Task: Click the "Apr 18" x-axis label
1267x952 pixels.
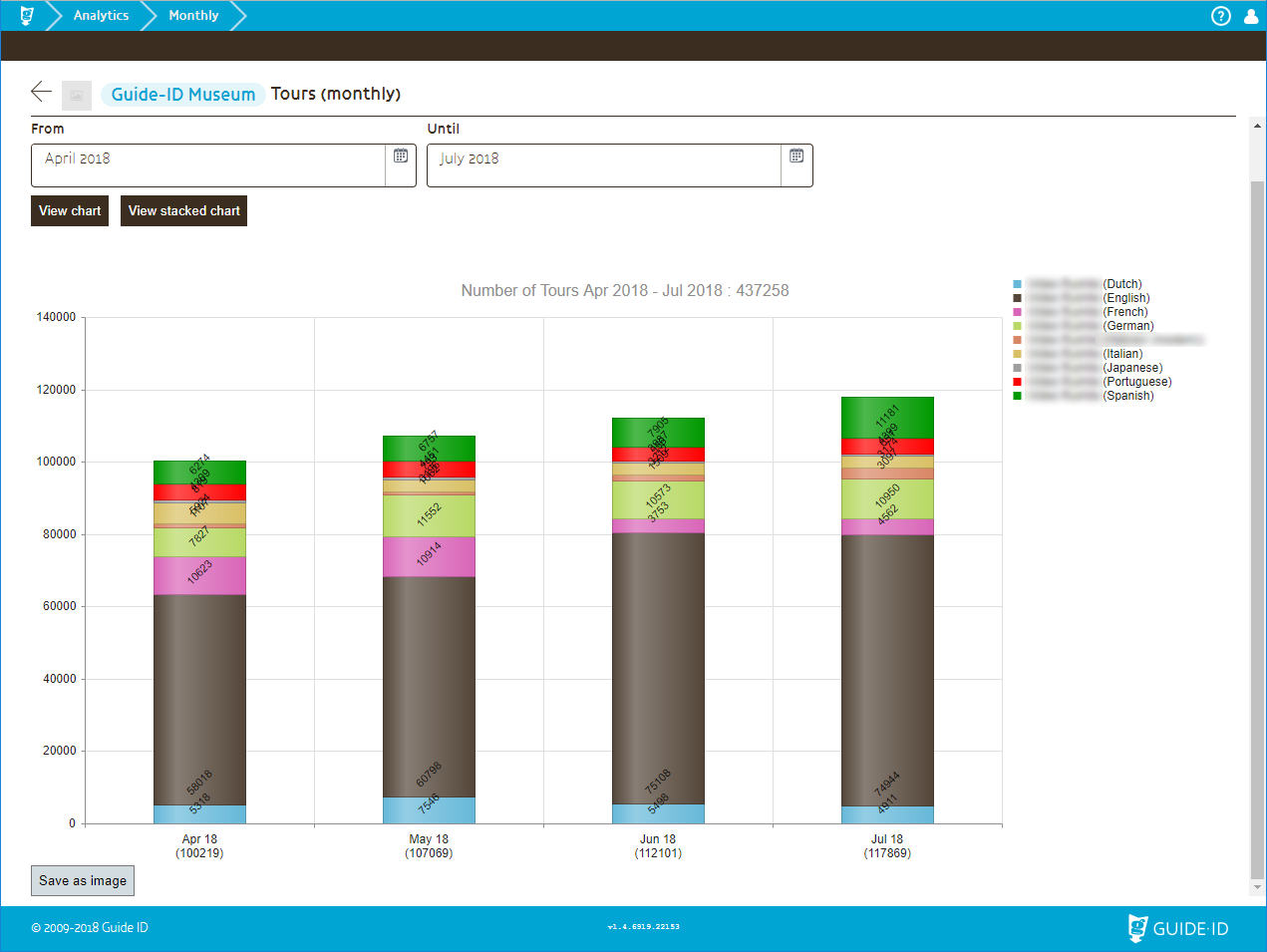Action: (199, 839)
